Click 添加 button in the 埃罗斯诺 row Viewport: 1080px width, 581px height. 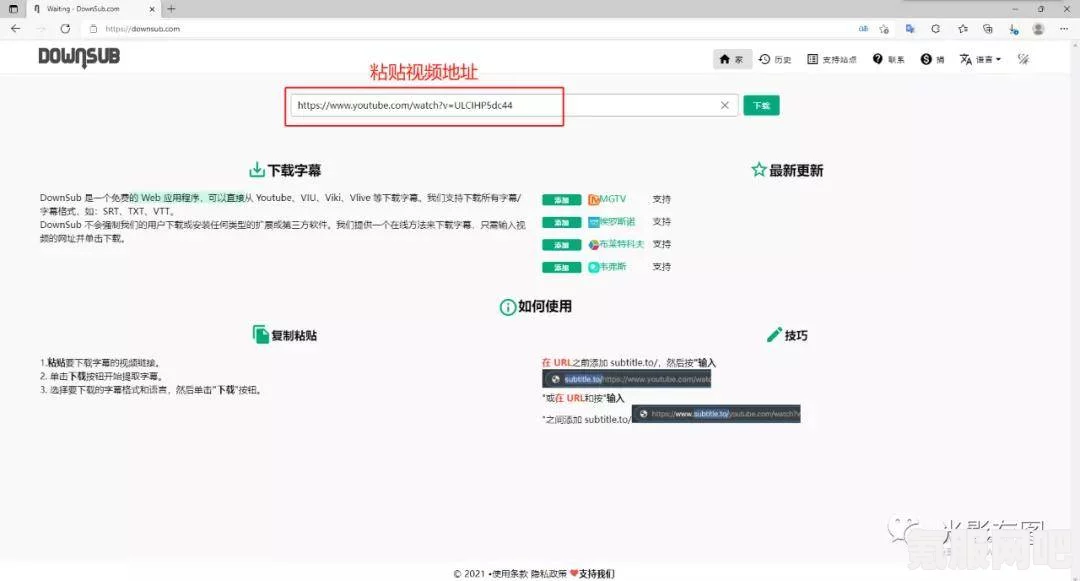coord(561,222)
